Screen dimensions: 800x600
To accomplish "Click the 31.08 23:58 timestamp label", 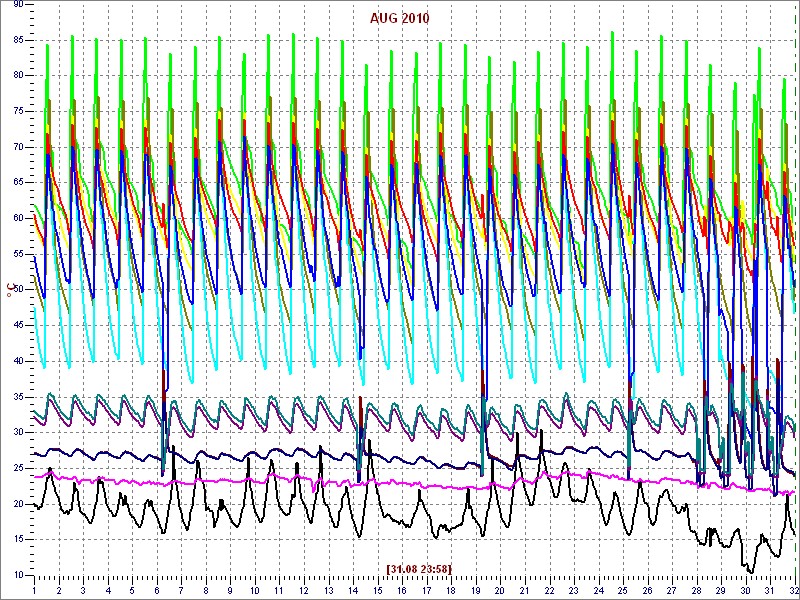I will coord(419,569).
